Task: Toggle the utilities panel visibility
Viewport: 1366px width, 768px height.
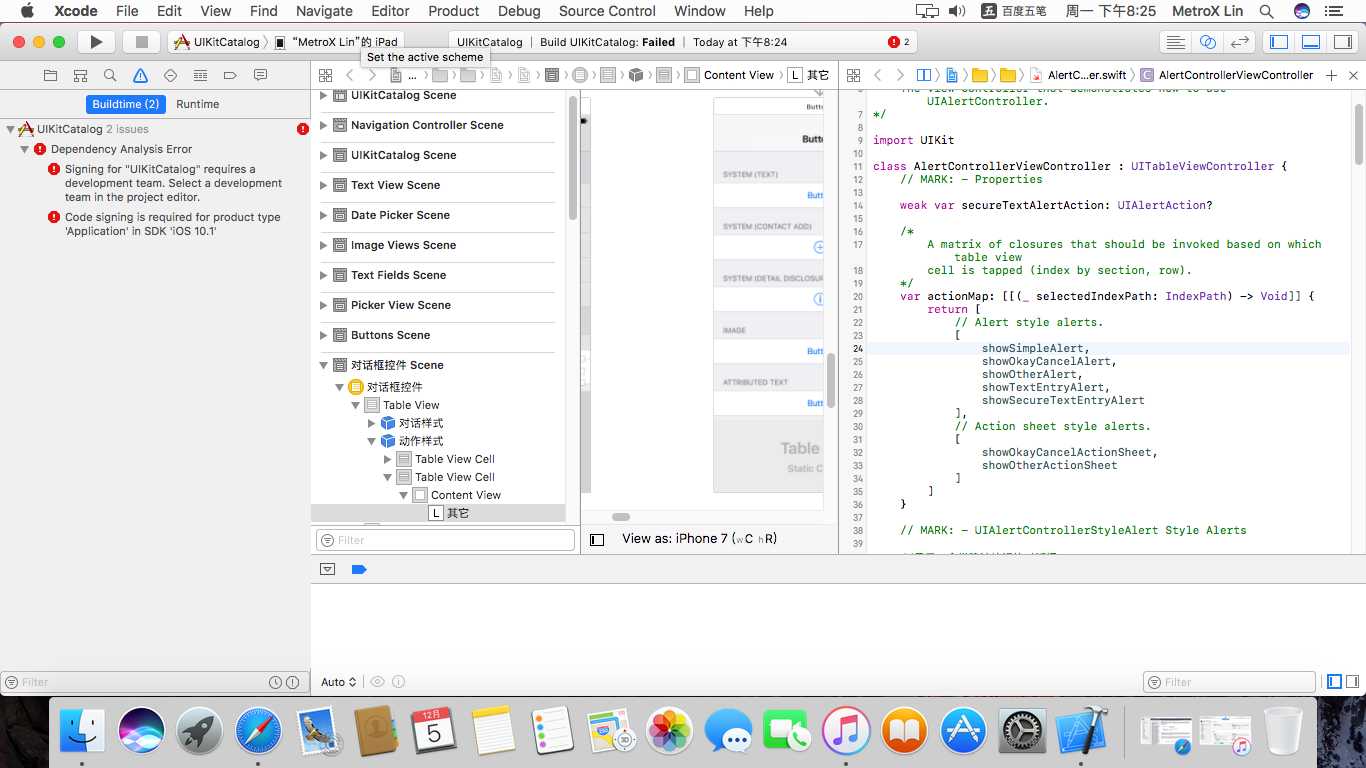Action: point(1343,42)
